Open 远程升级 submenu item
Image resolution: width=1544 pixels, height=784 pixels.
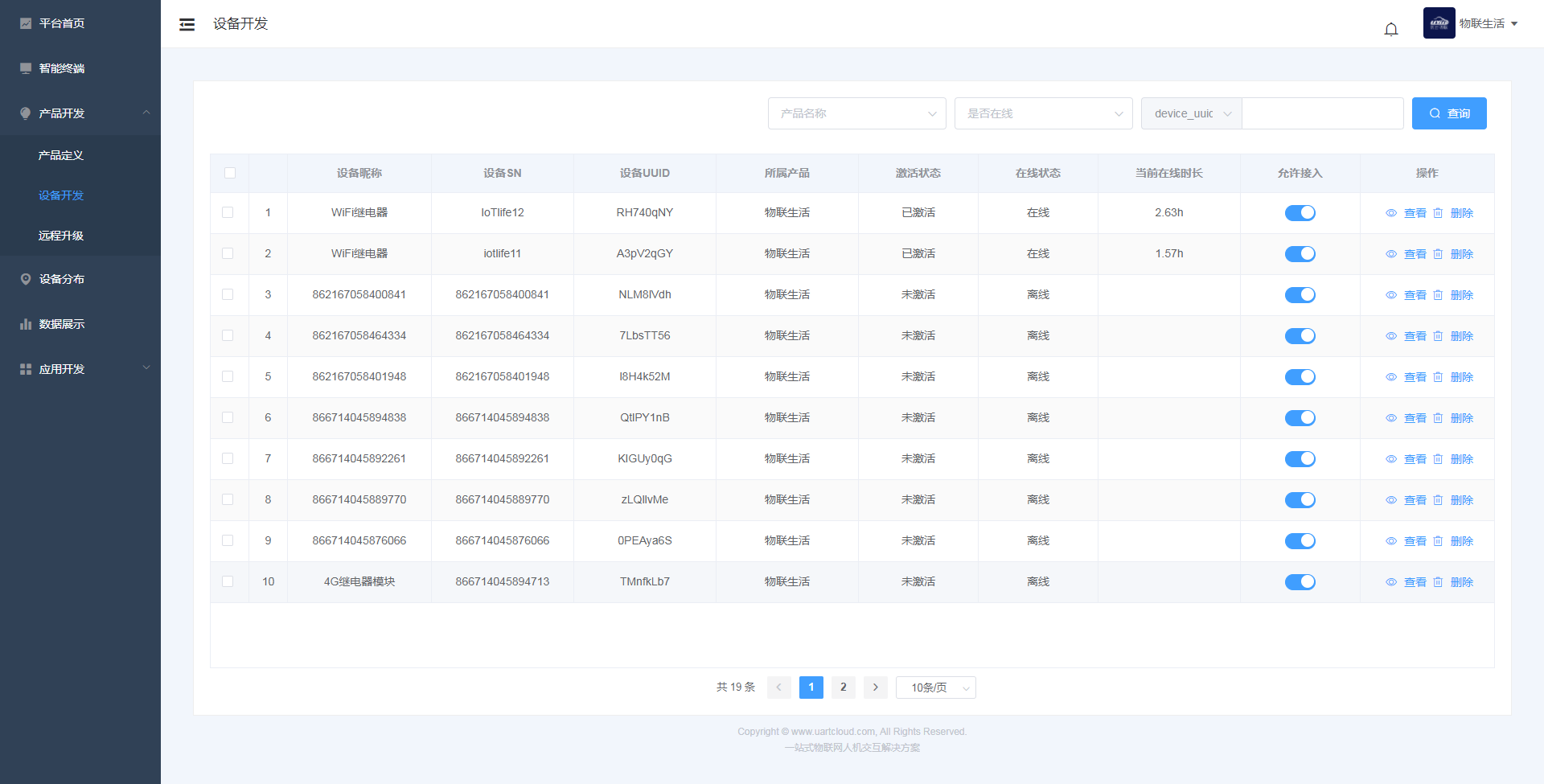[80, 236]
